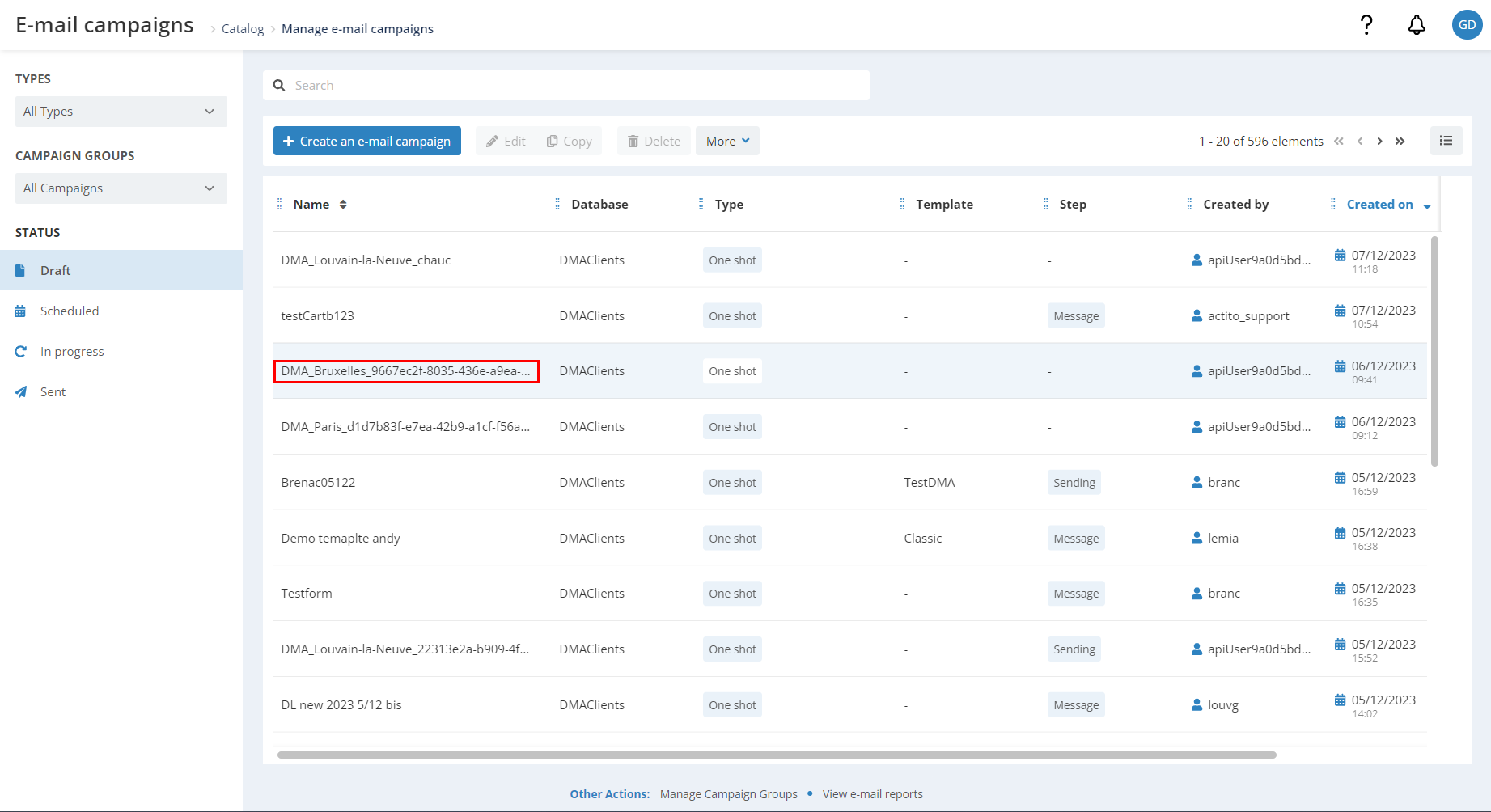Click the TestDMA template cell
This screenshot has width=1491, height=812.
(x=930, y=483)
